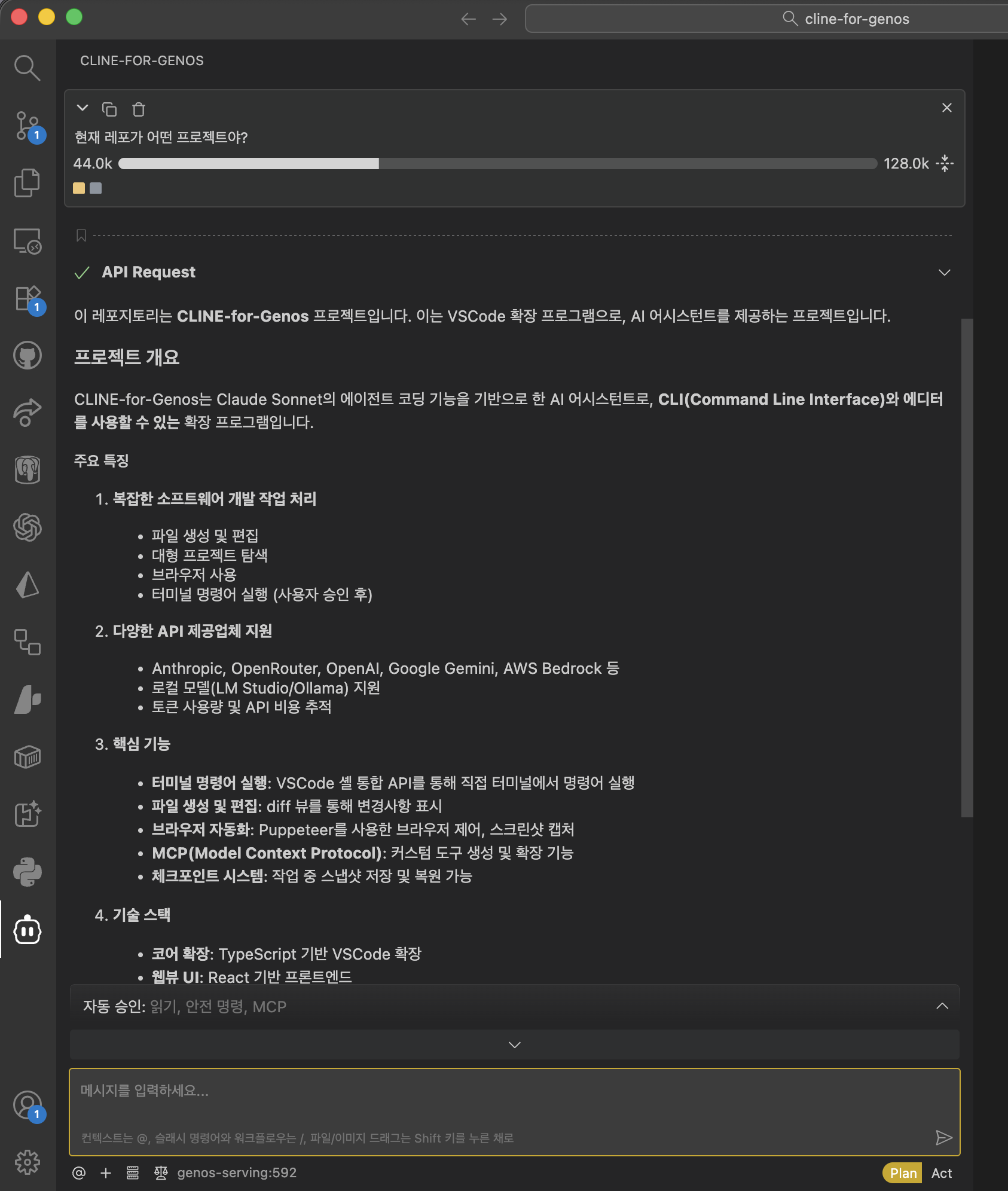
Task: Open the GitHub panel icon
Action: [27, 356]
